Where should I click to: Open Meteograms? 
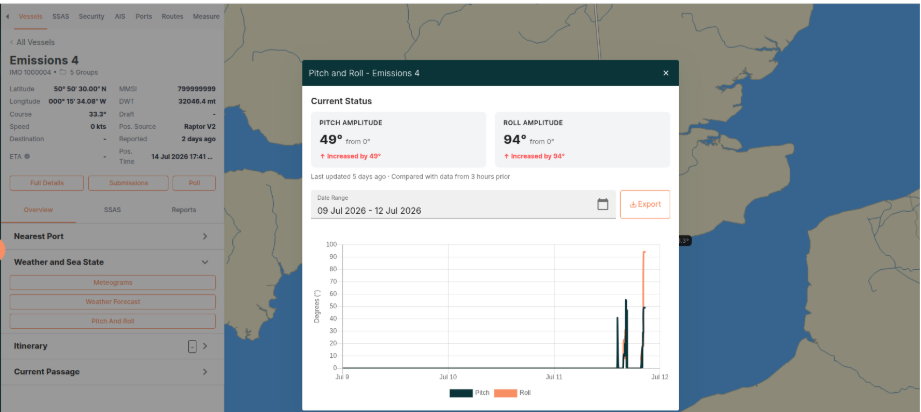(113, 283)
